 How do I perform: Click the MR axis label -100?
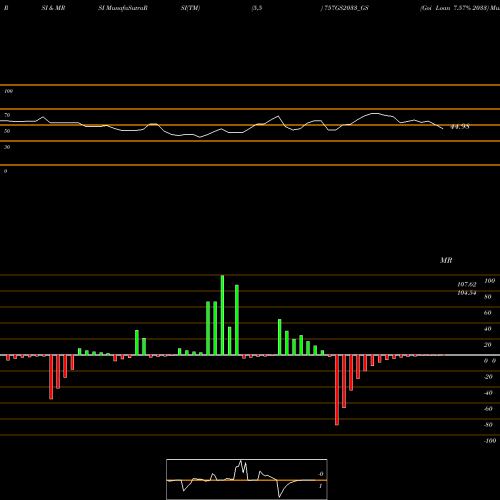click(x=490, y=441)
